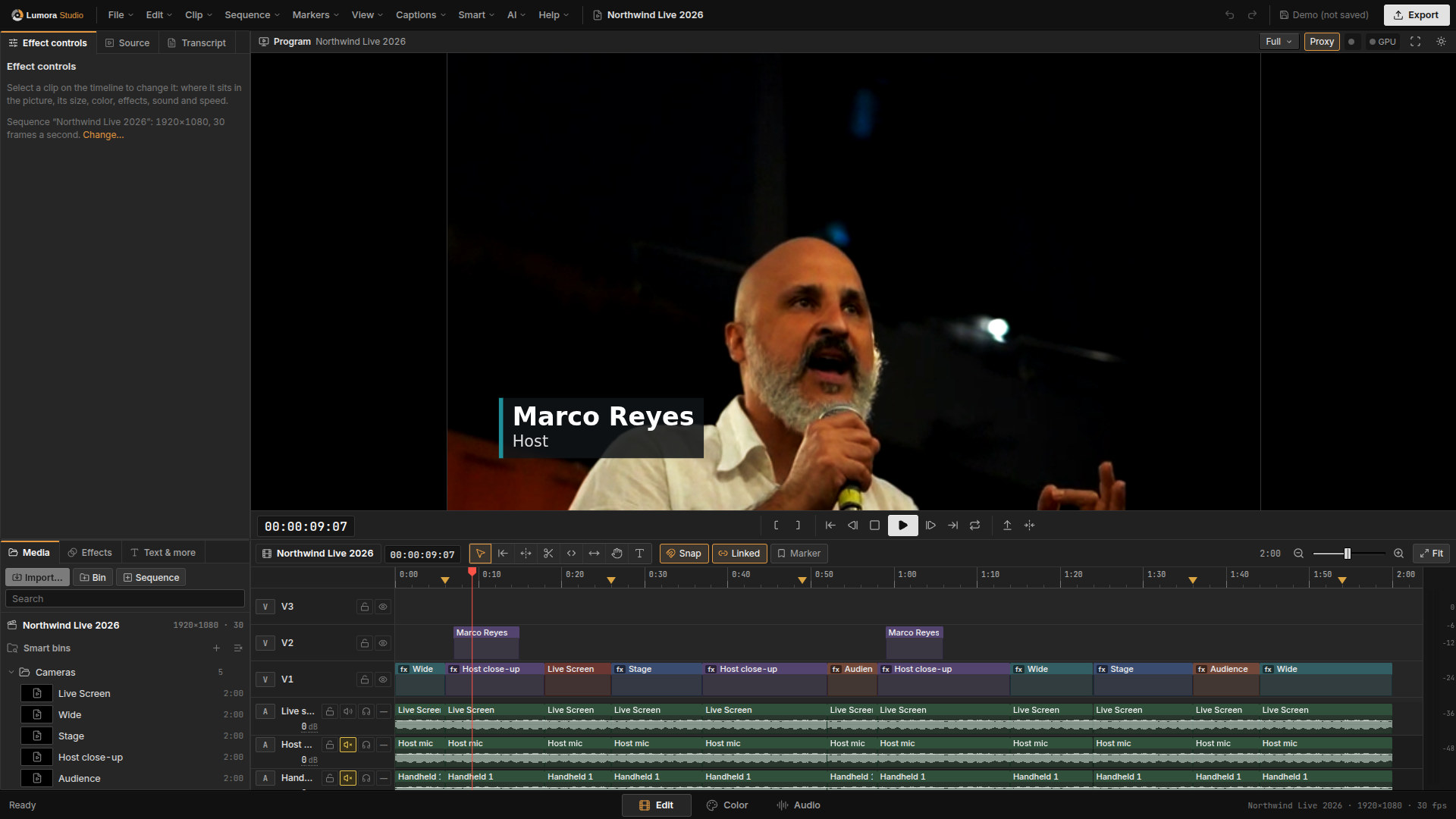The height and width of the screenshot is (819, 1456).
Task: Open fullscreen program view
Action: (x=1415, y=42)
